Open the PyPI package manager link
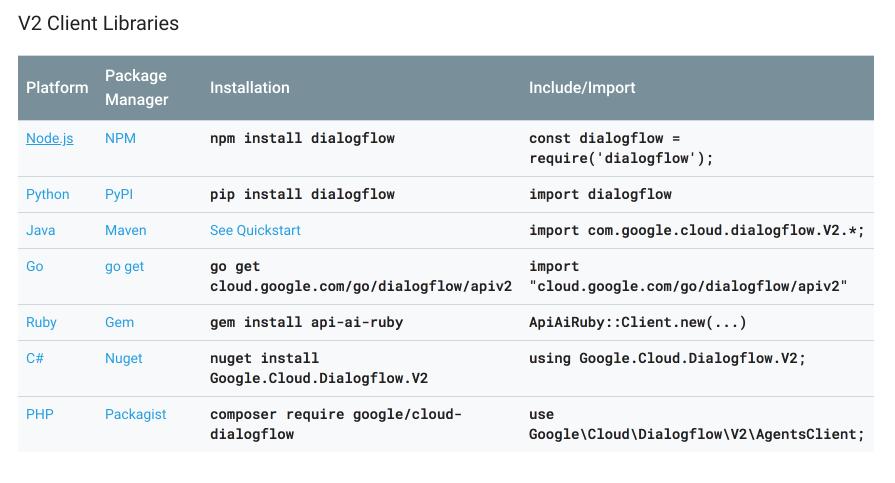 click(x=119, y=194)
